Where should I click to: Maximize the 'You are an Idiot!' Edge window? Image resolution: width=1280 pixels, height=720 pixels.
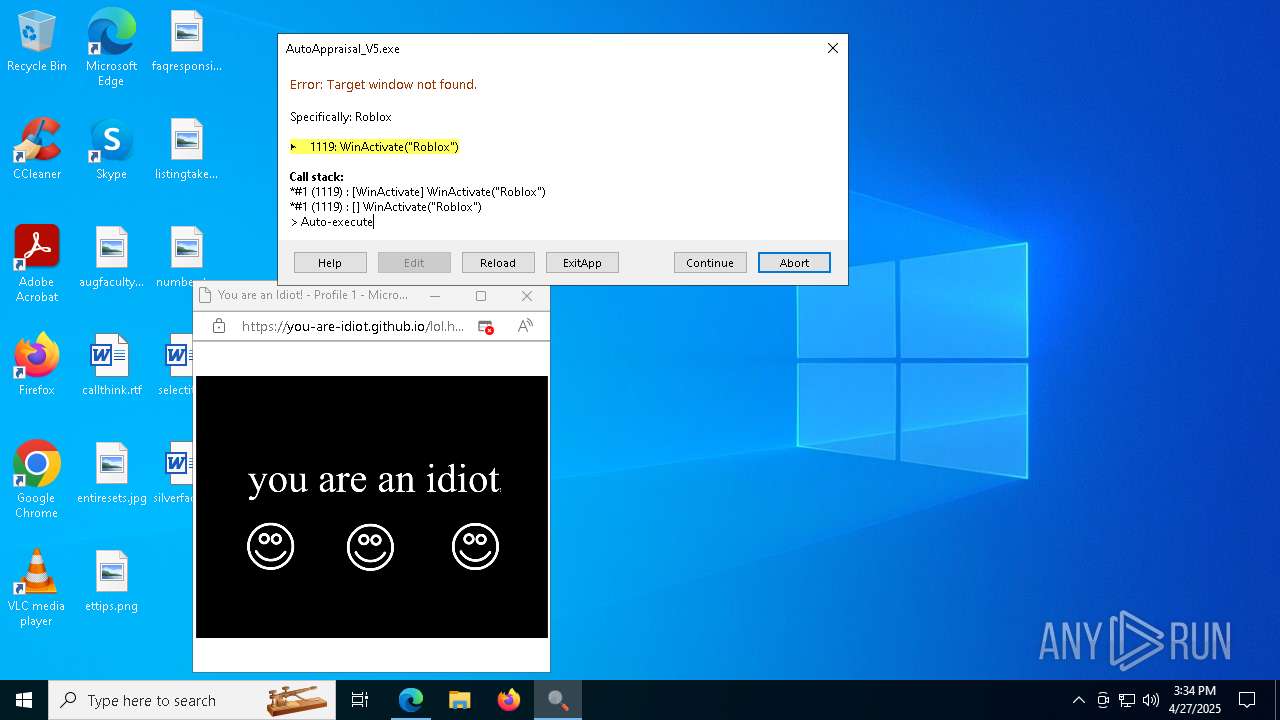coord(481,296)
